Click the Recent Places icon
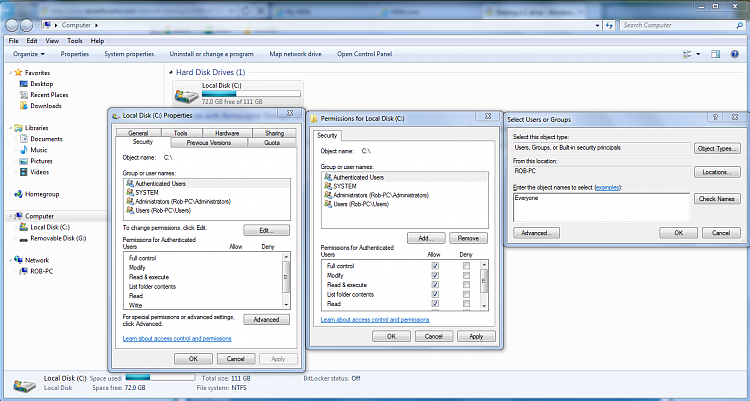This screenshot has width=750, height=401. (23, 95)
